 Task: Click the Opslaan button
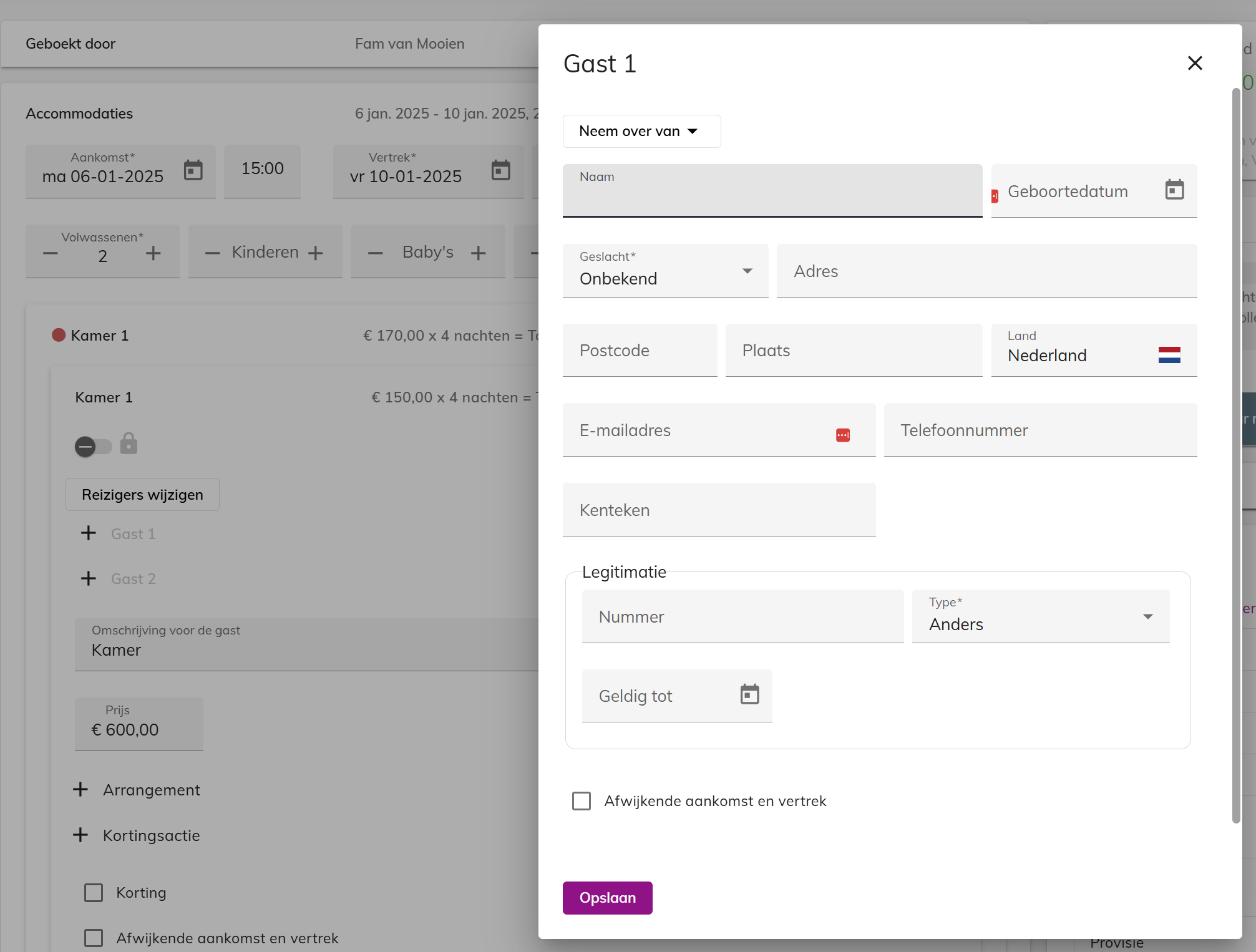[606, 898]
